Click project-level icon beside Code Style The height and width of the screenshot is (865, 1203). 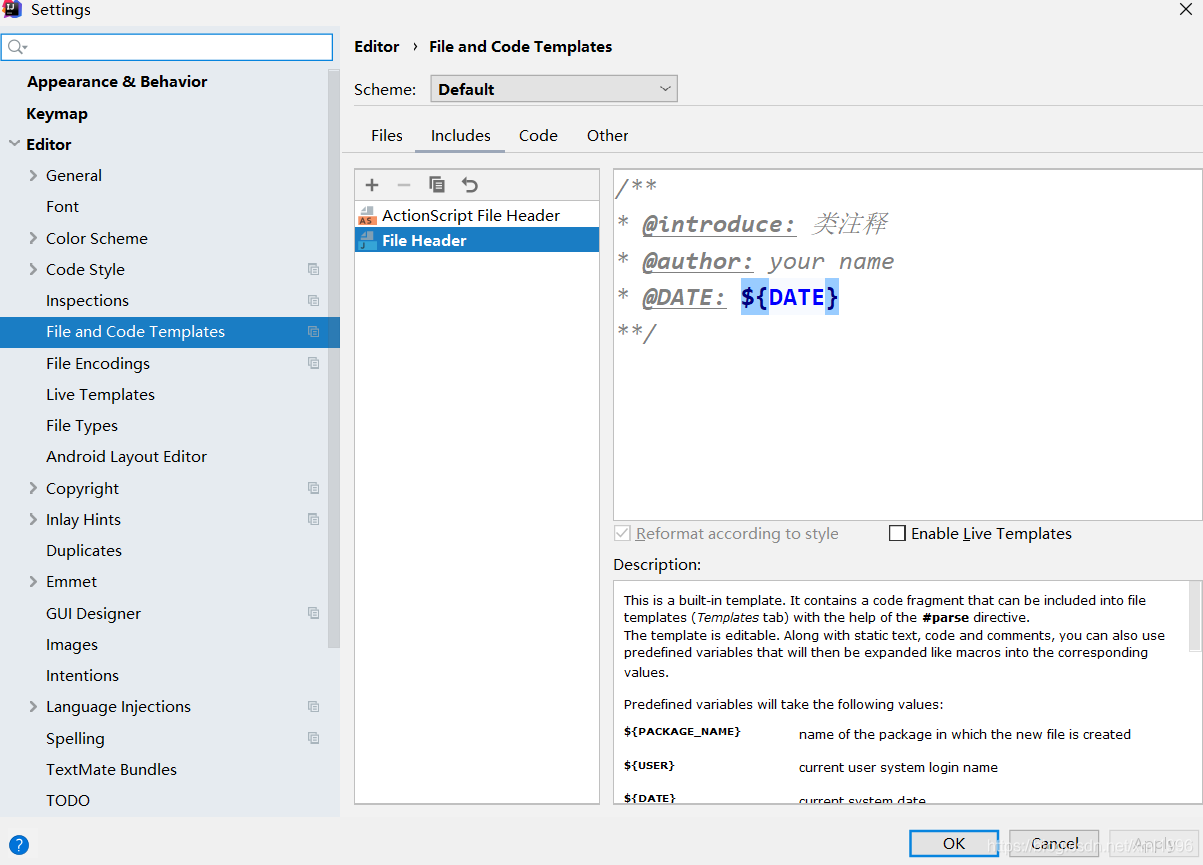pos(314,269)
